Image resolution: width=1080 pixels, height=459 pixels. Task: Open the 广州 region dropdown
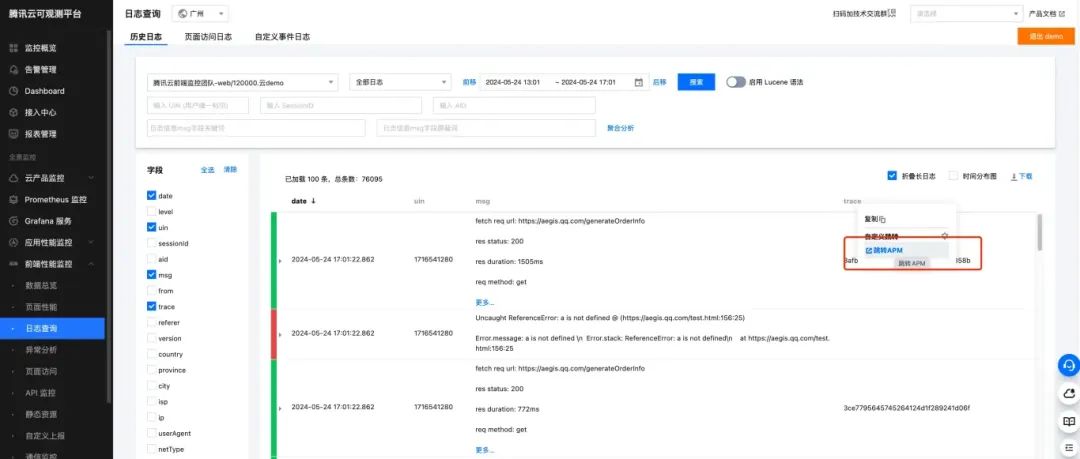[200, 14]
